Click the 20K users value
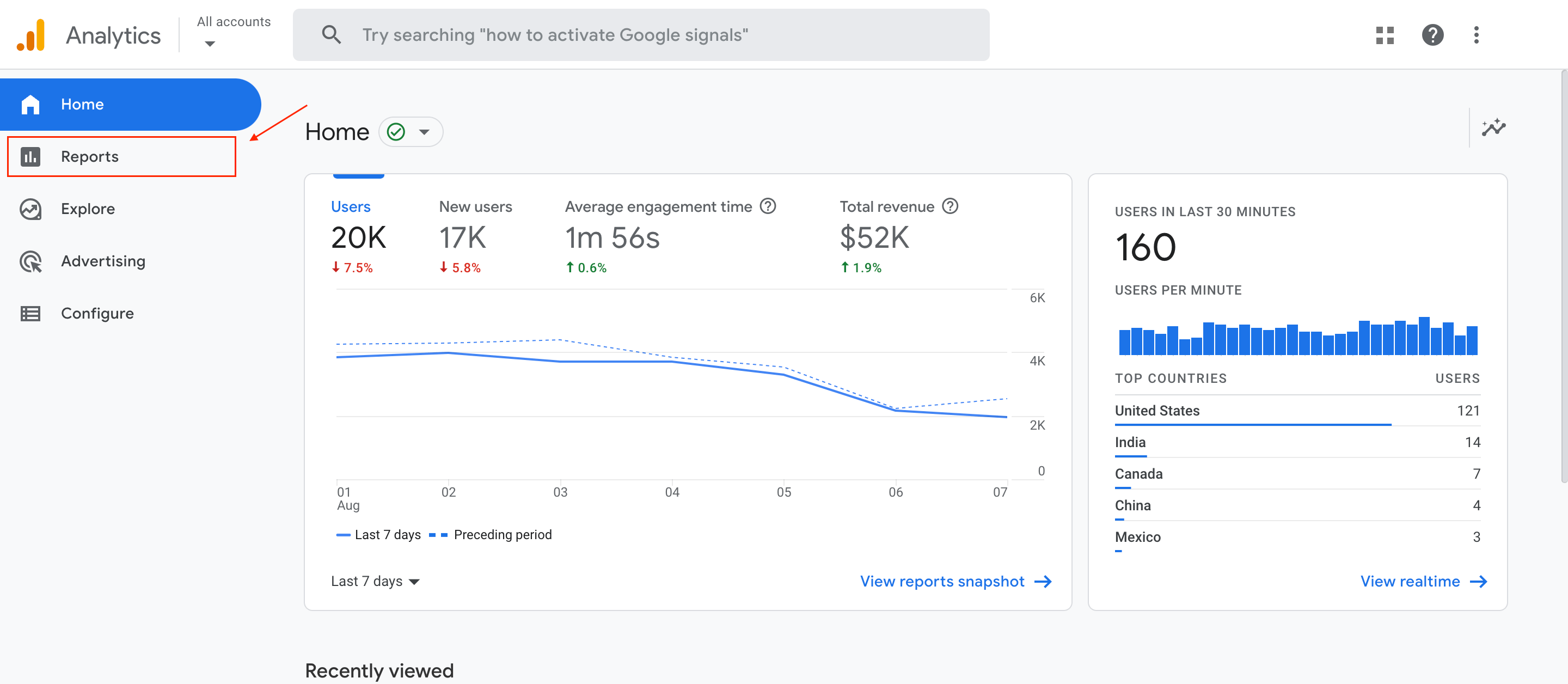Viewport: 1568px width, 684px height. [359, 237]
